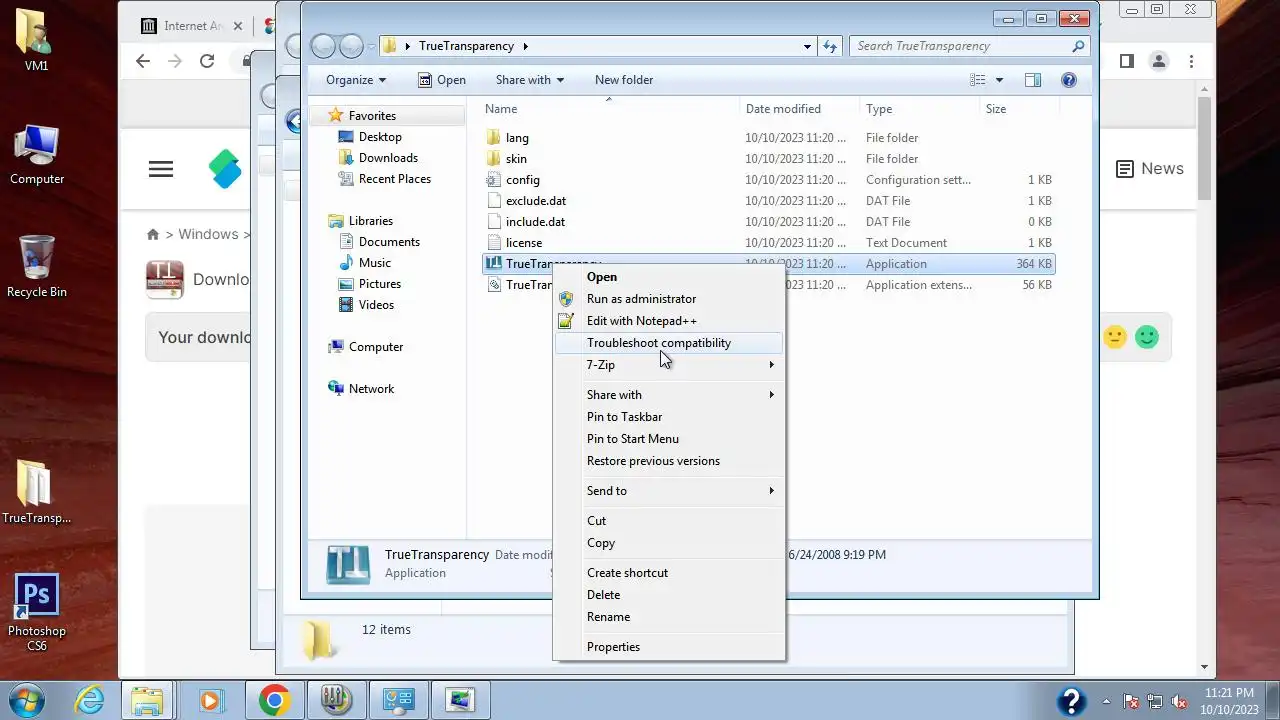Click the Chrome profile avatar icon
The image size is (1280, 720).
[1159, 61]
